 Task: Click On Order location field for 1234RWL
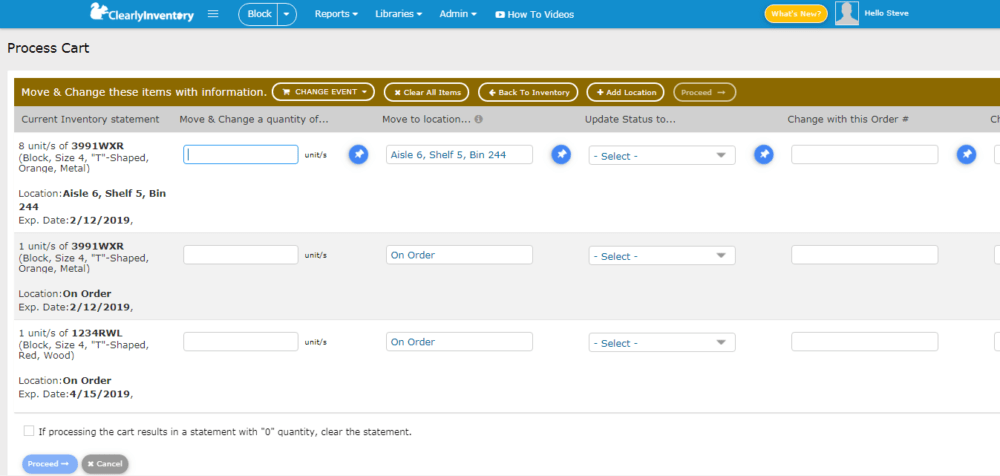(x=459, y=341)
